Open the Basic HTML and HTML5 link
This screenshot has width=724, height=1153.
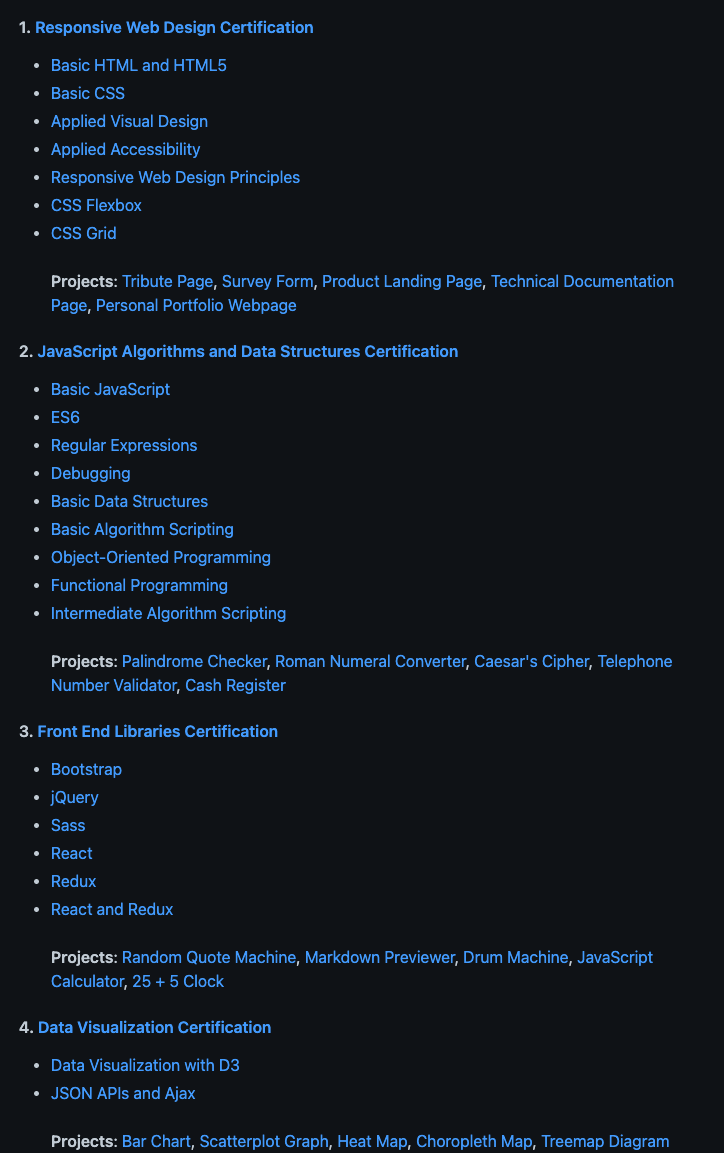pyautogui.click(x=138, y=65)
